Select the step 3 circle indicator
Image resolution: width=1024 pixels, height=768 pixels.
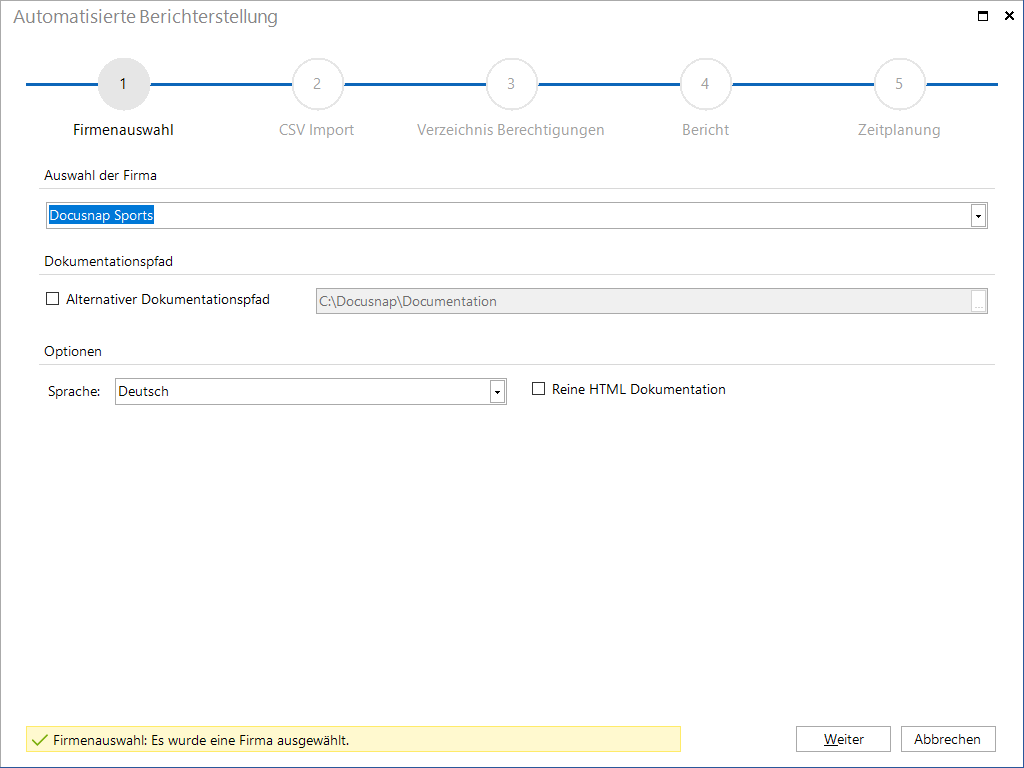511,84
